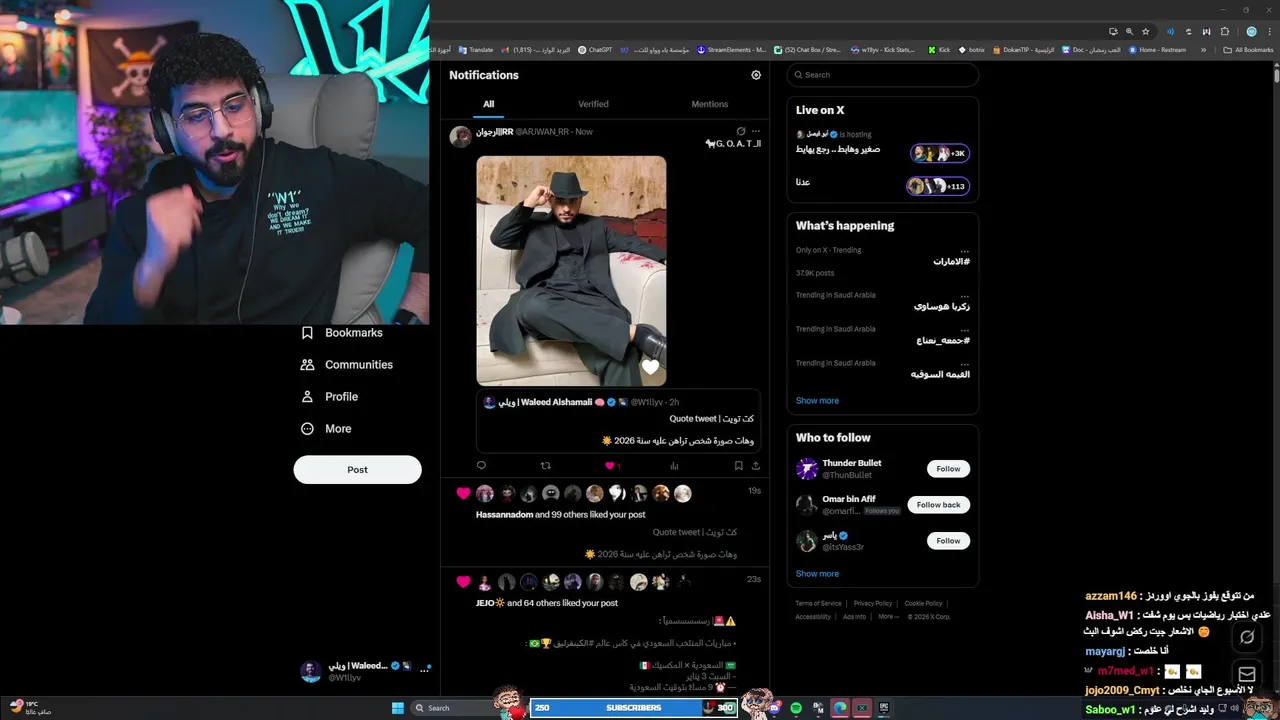Open the All Bookmarks folder
Image resolution: width=1280 pixels, height=720 pixels.
[x=1248, y=50]
